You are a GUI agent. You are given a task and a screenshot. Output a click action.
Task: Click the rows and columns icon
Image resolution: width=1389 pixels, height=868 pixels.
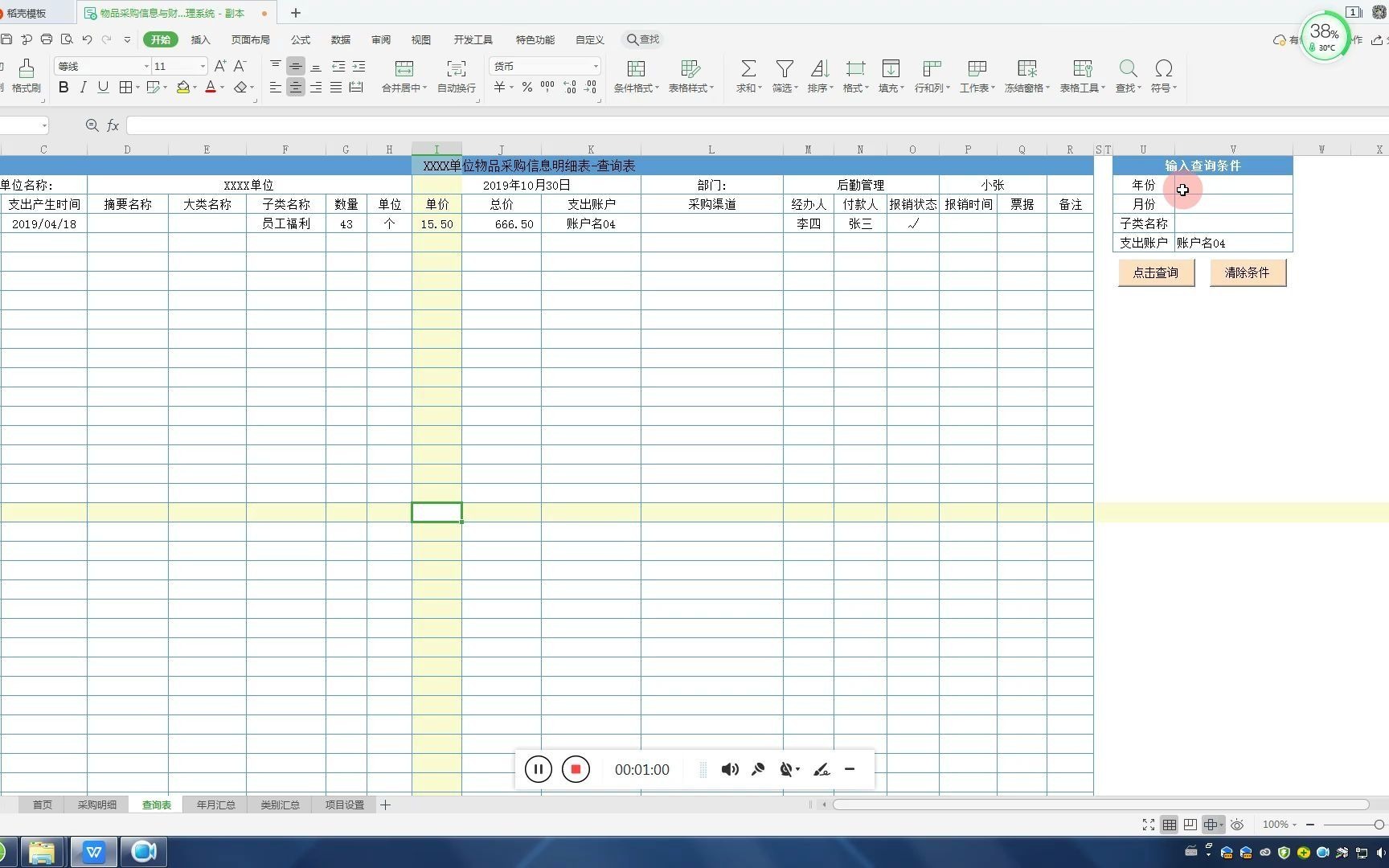coord(932,68)
